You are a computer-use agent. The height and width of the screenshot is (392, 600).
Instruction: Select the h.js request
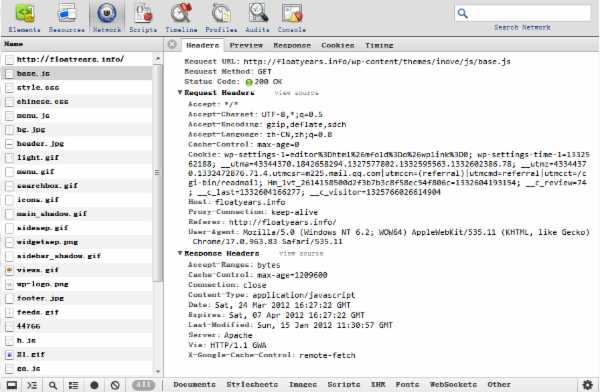[77, 340]
